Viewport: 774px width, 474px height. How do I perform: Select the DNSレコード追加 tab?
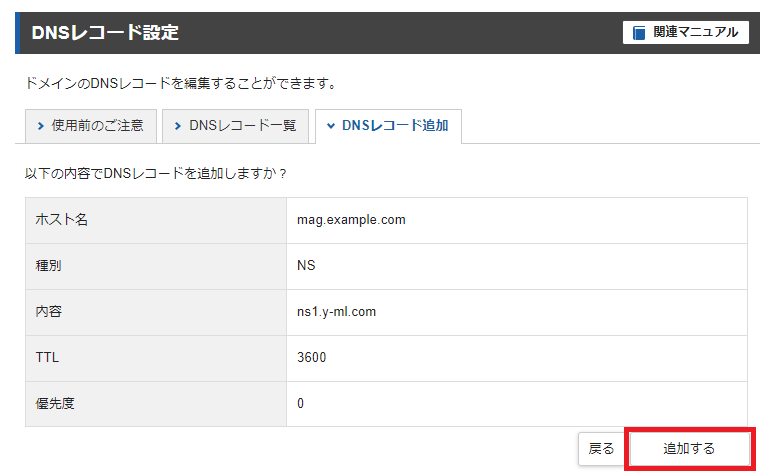(388, 126)
